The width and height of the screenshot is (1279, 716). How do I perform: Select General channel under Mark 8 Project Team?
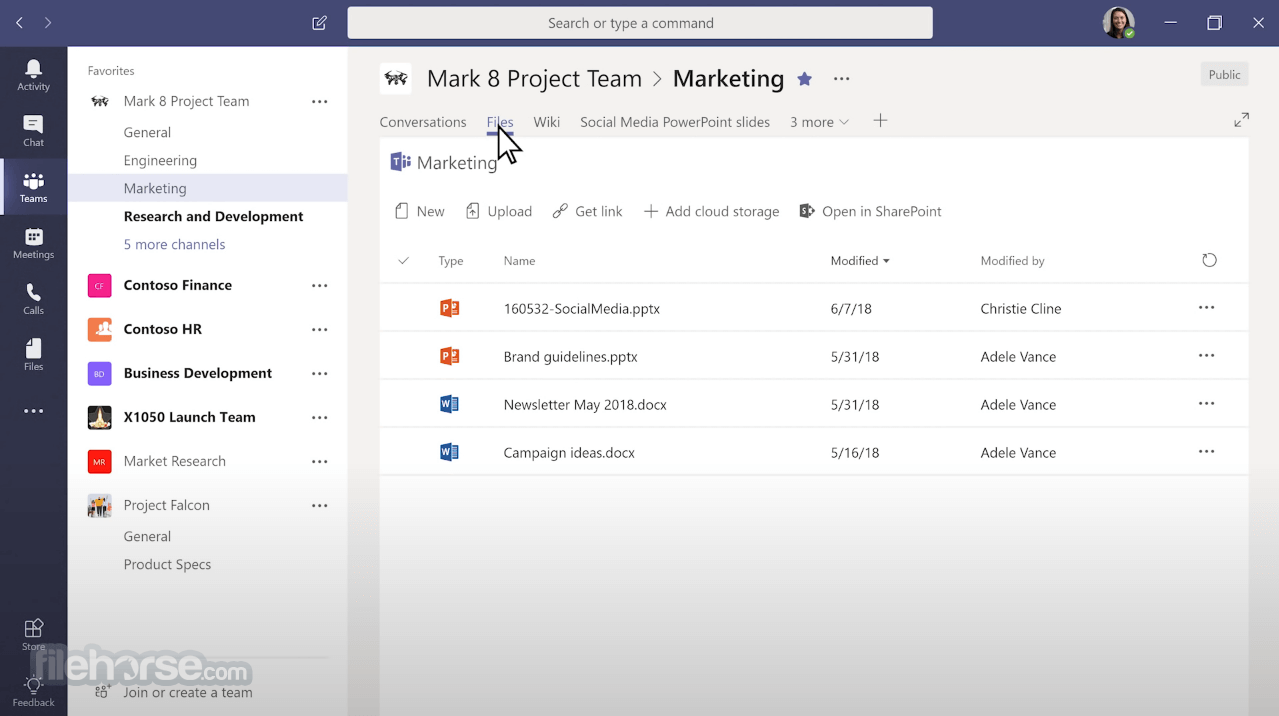(x=147, y=132)
